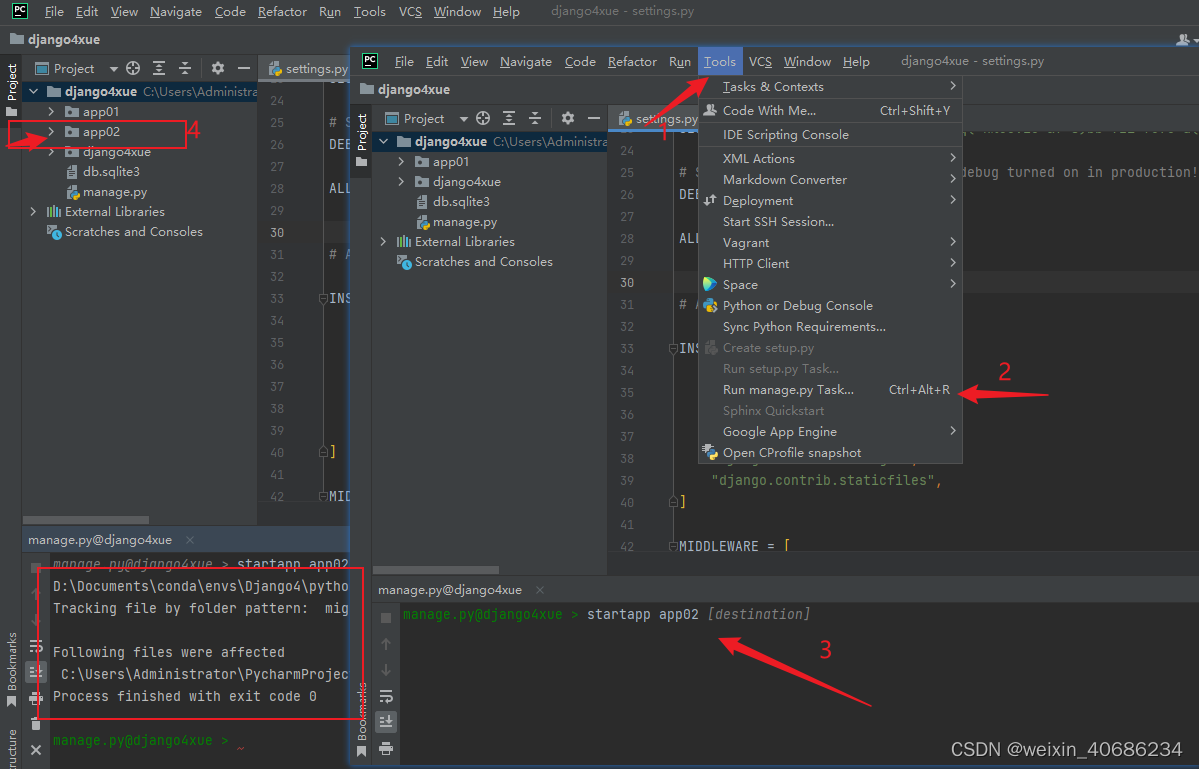
Task: Open the HTTP Client submenu
Action: [830, 264]
